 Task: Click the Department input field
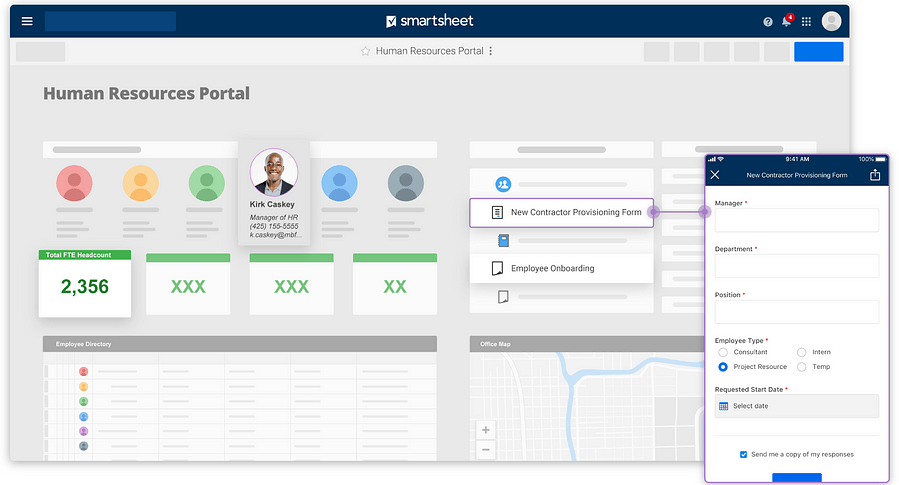(x=796, y=266)
